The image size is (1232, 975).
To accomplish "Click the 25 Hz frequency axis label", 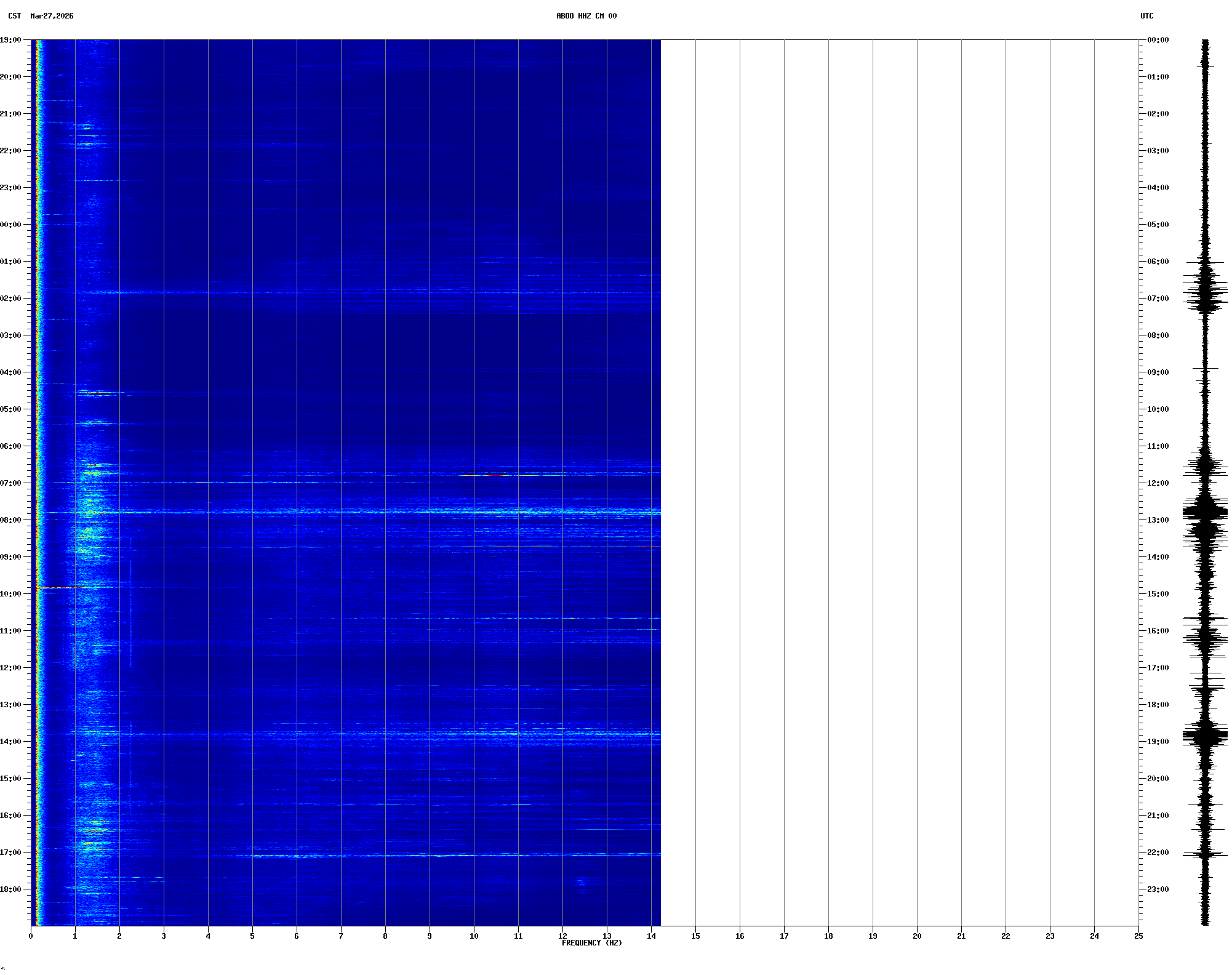I will pyautogui.click(x=1138, y=936).
